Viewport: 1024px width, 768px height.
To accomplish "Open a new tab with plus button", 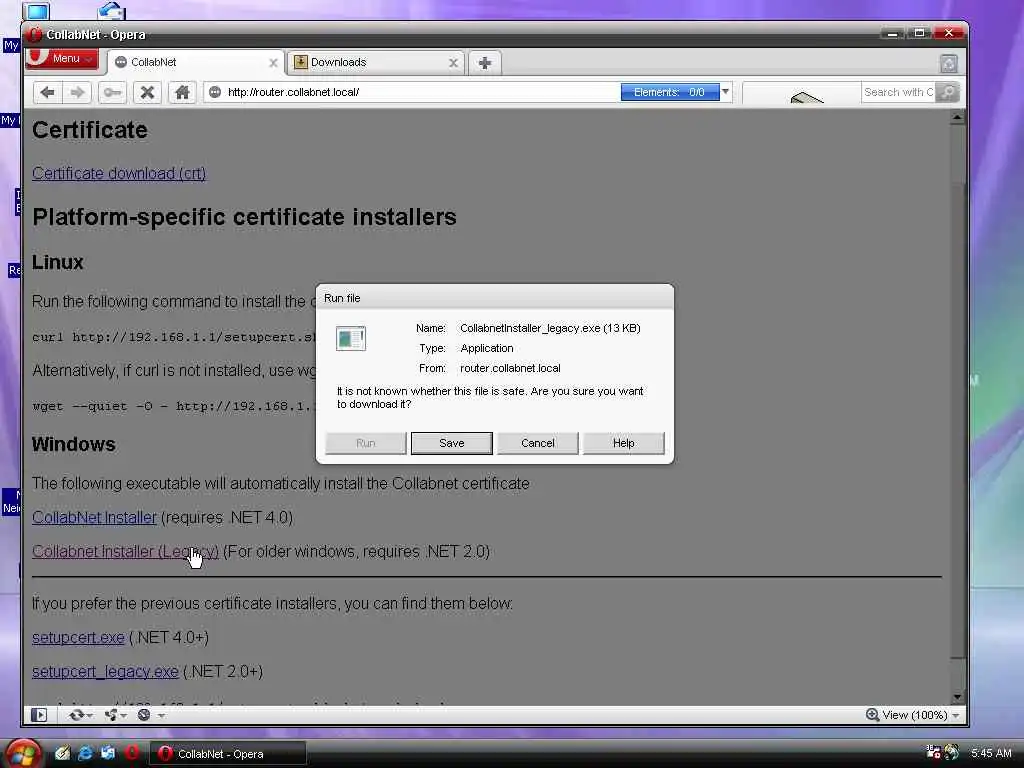I will coord(485,63).
